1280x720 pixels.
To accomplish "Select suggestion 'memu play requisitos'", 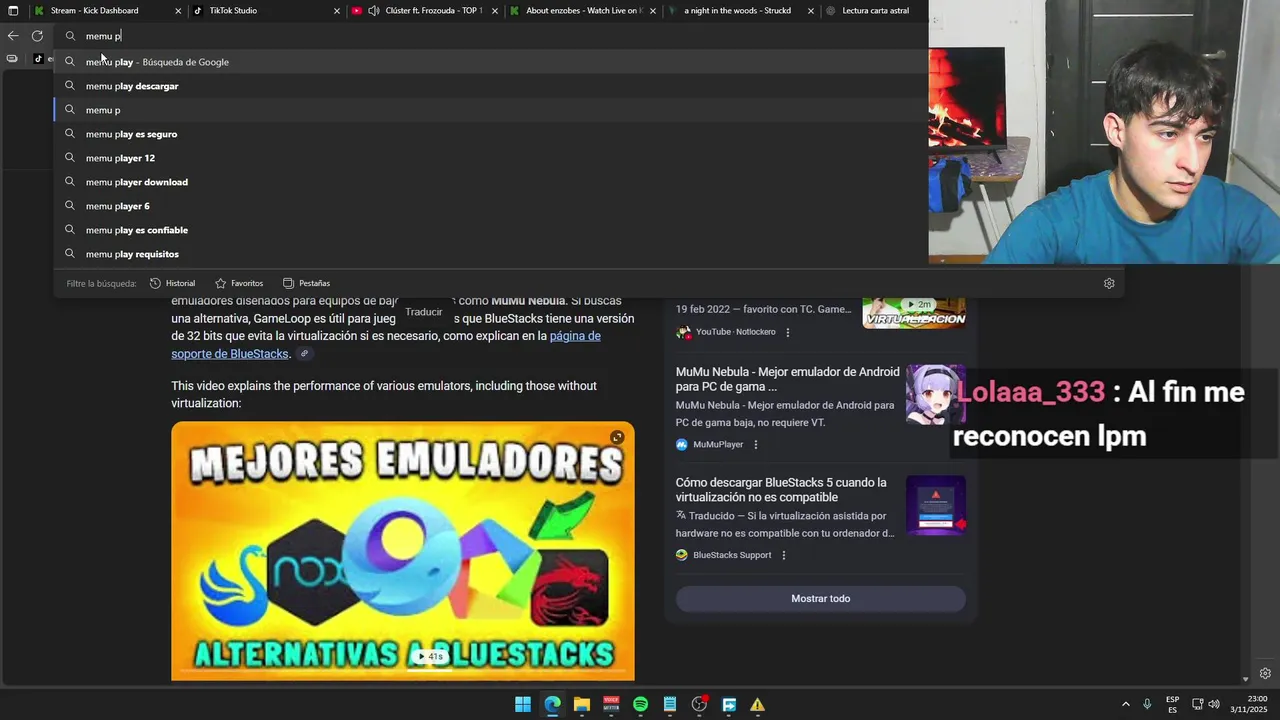I will point(490,254).
